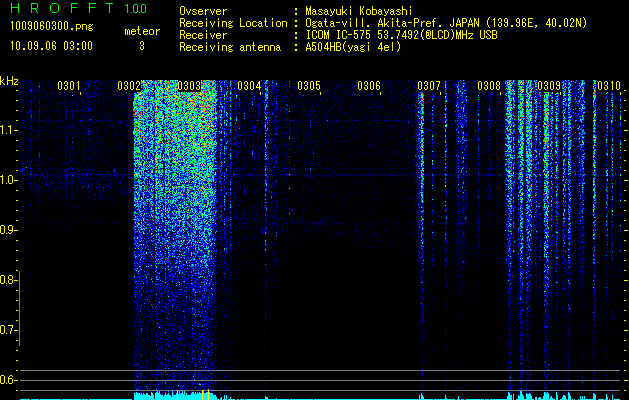Click the 1.1 frequency axis label
This screenshot has width=629, height=400.
[x=7, y=130]
